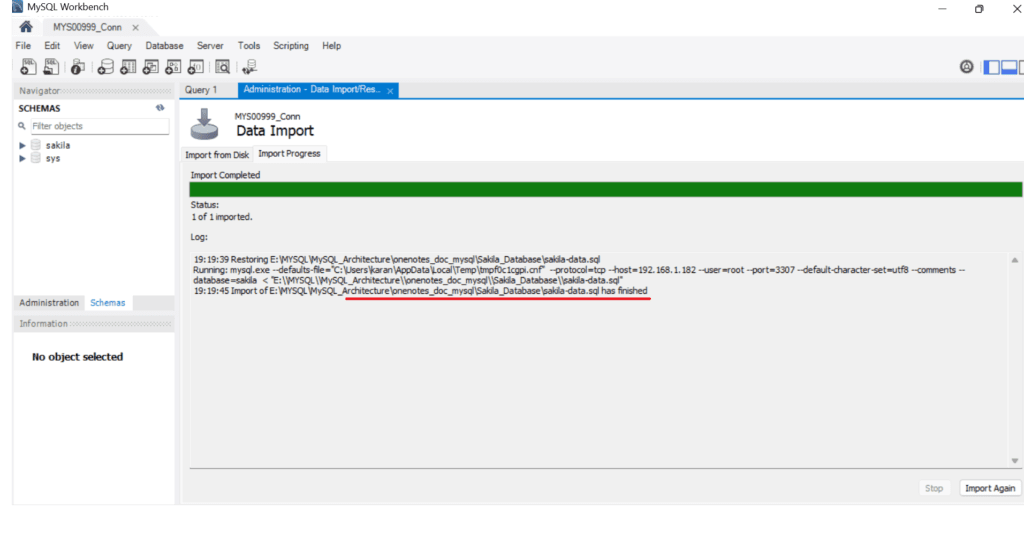Screen dimensions: 1024x535
Task: Click the log scrollbar up arrow
Action: click(x=1015, y=260)
